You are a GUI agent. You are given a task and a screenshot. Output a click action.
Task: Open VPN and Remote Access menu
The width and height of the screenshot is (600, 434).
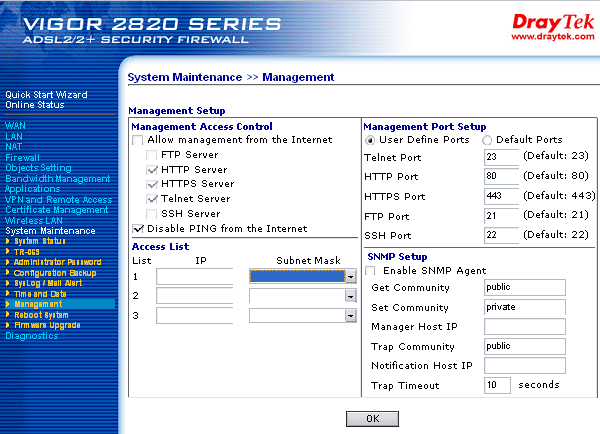59,199
